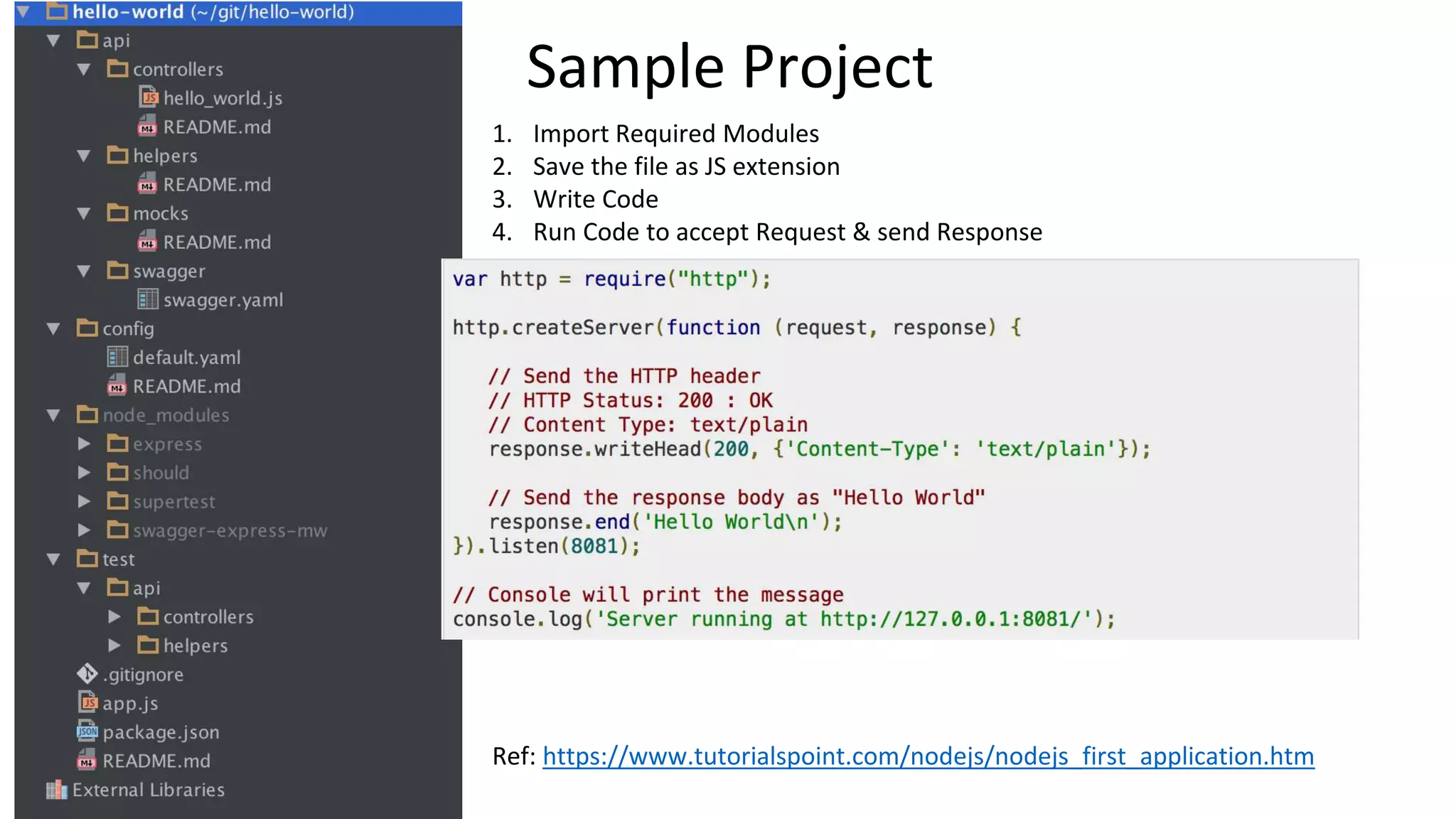This screenshot has width=1456, height=819.
Task: Select the hello_world.js file name
Action: [x=223, y=98]
